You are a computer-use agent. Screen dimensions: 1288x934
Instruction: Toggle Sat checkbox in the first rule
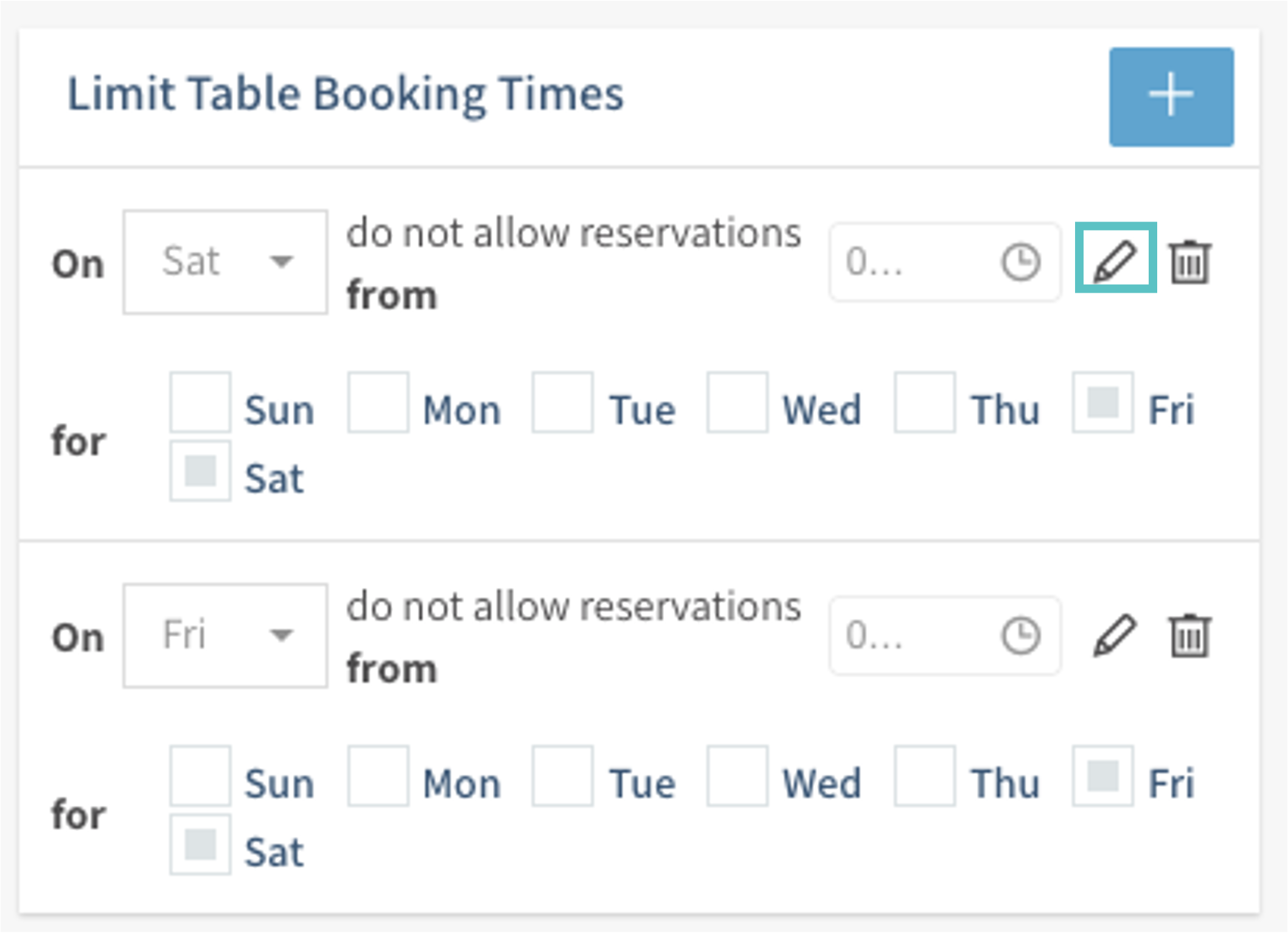point(200,472)
